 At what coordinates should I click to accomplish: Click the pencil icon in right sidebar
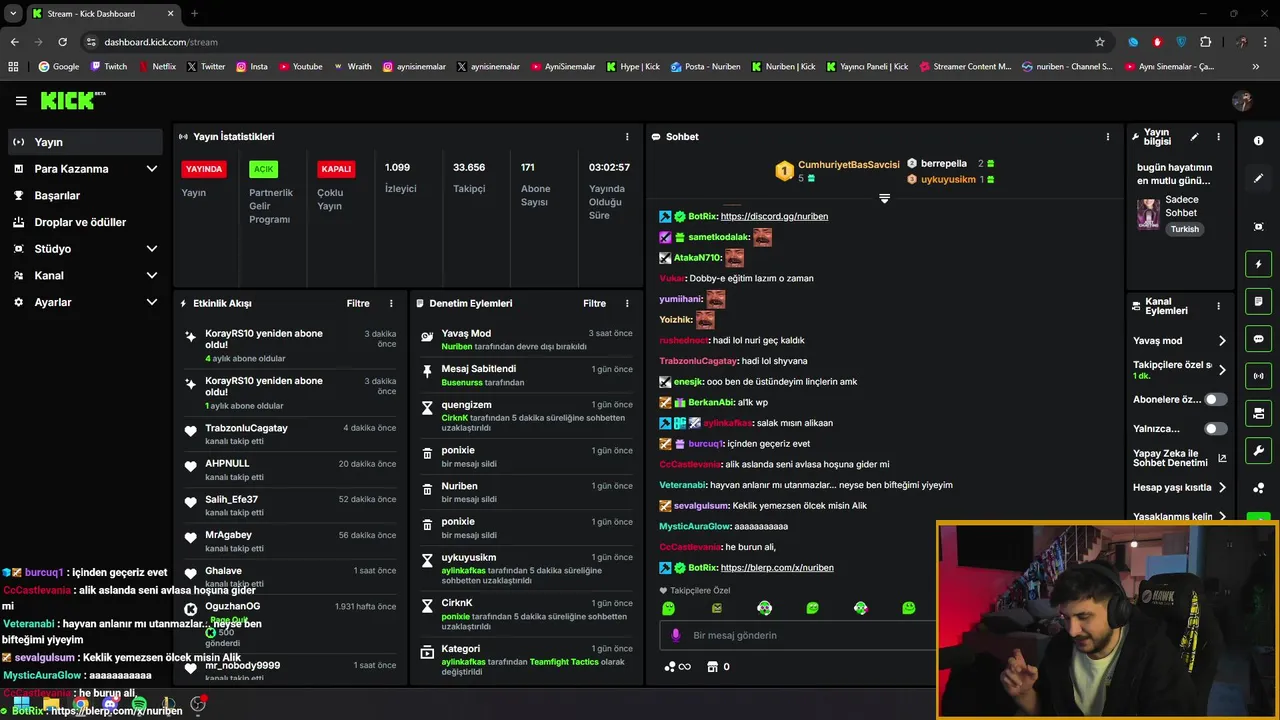1258,178
